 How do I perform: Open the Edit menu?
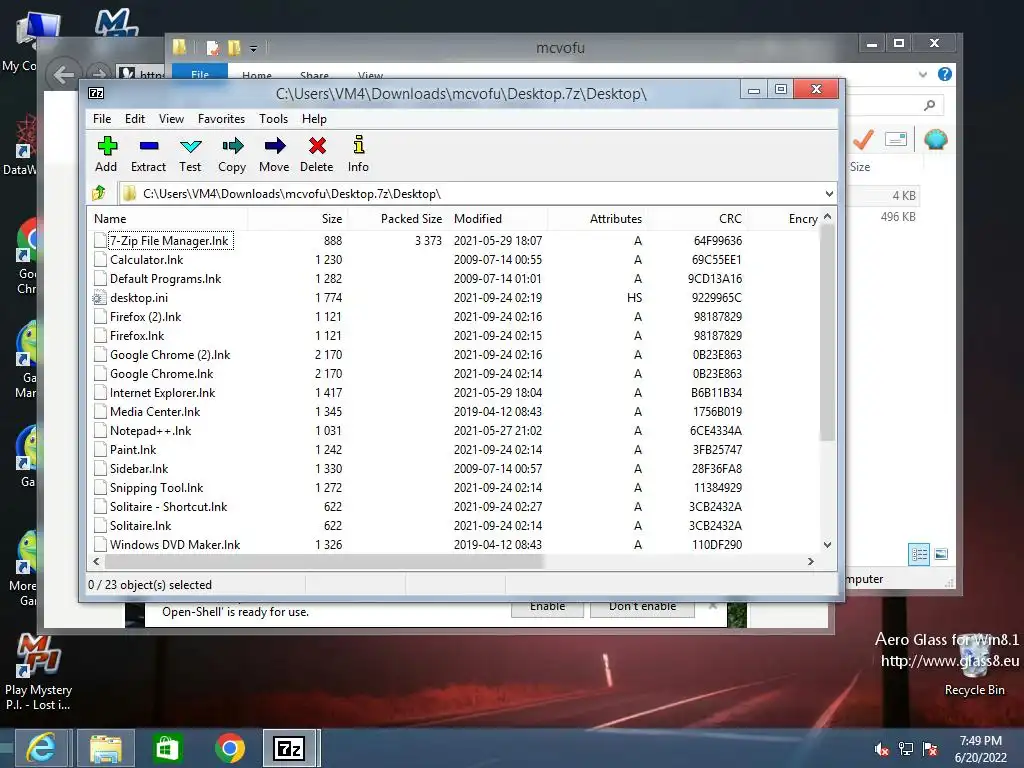point(135,119)
